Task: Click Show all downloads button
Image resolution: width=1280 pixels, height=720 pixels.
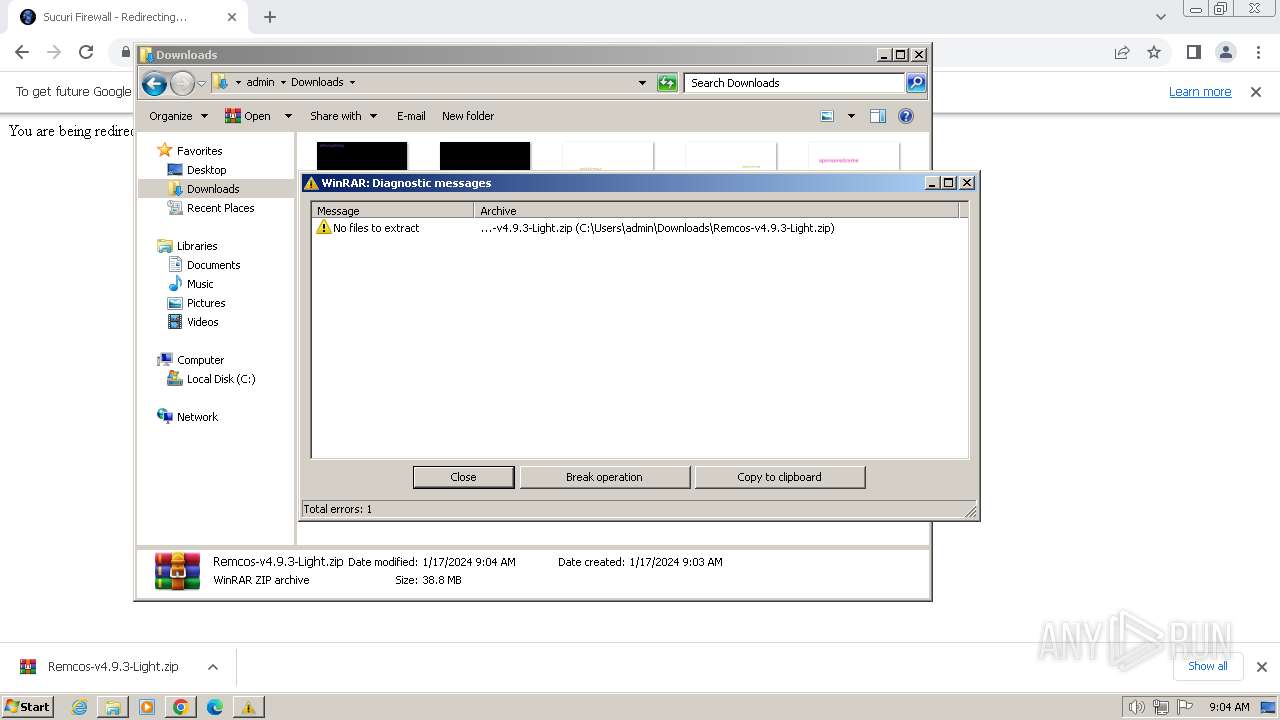Action: pos(1207,666)
